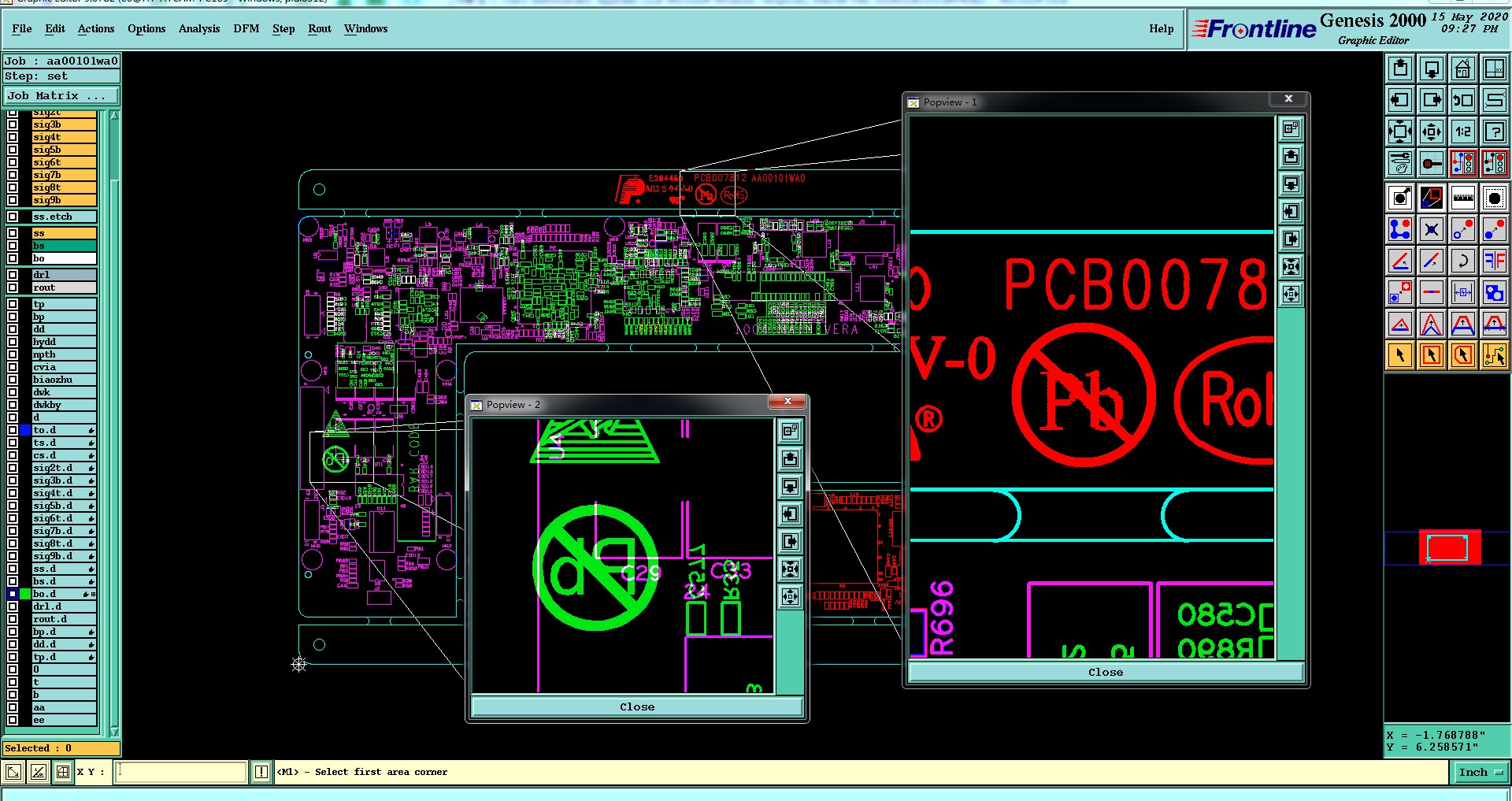Click the question mark help icon
Image resolution: width=1512 pixels, height=801 pixels.
coord(1495,132)
